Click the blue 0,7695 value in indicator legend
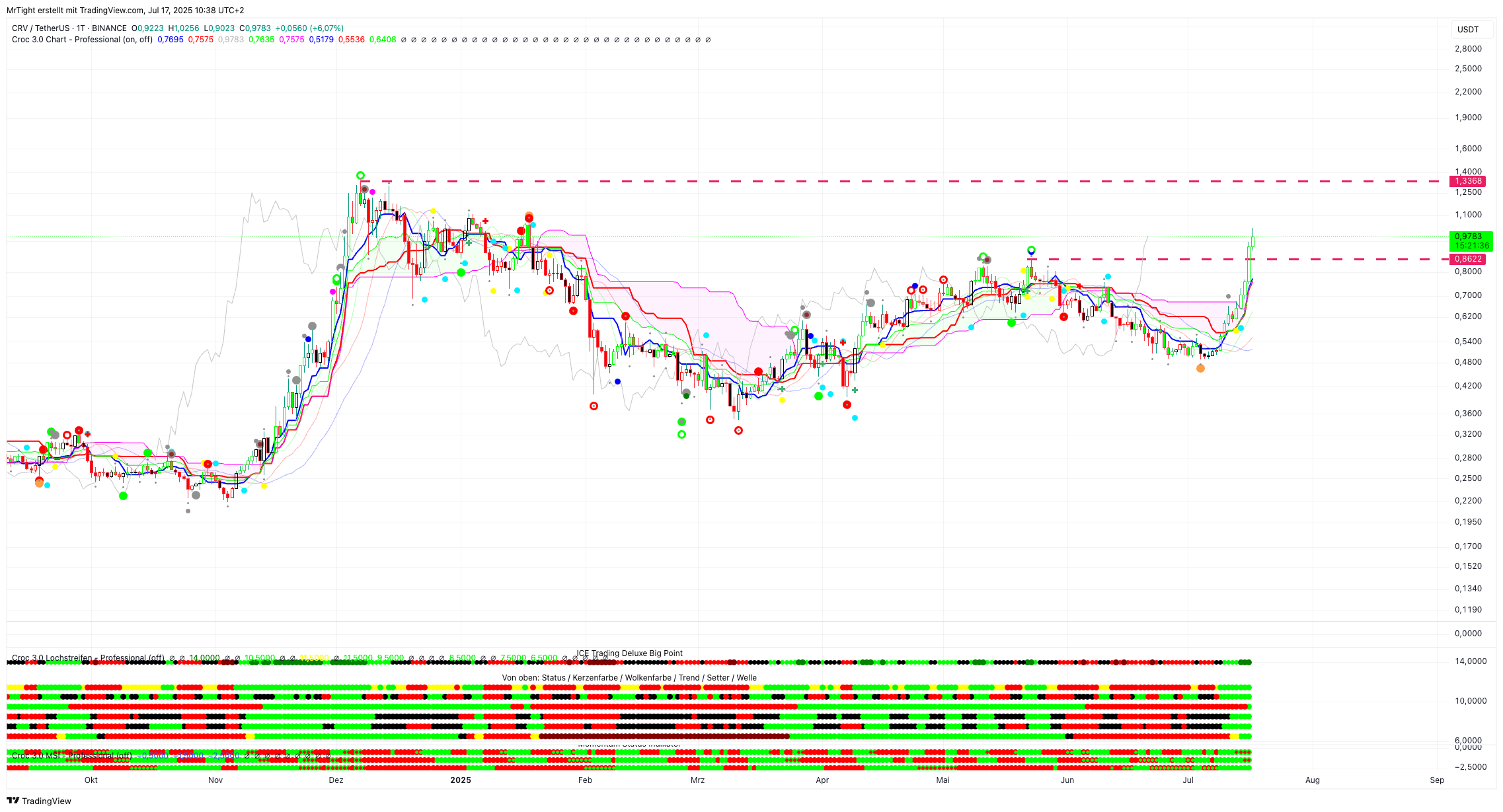This screenshot has height=812, width=1503. (171, 40)
